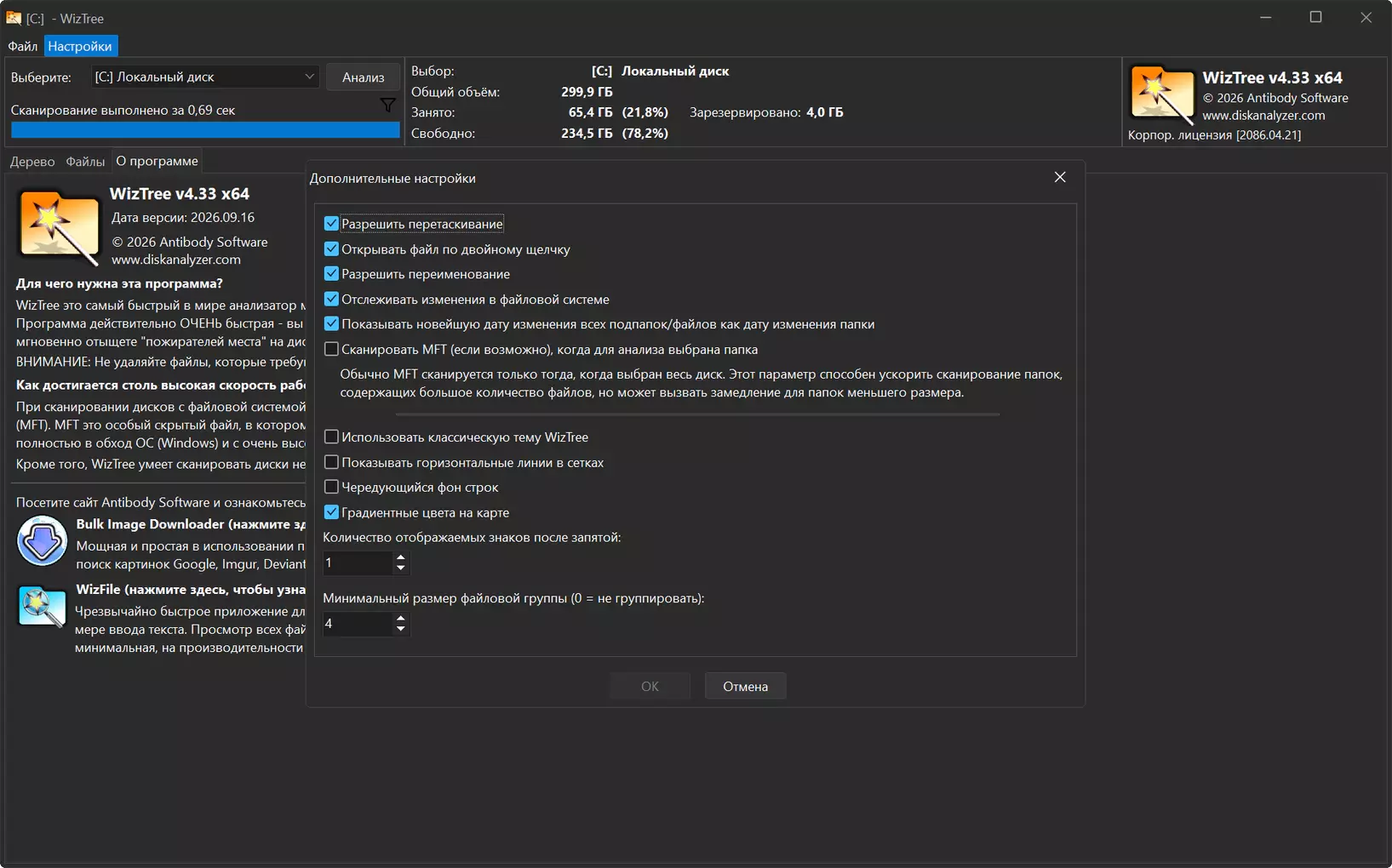
Task: Maximize the WizTree window
Action: click(x=1315, y=18)
